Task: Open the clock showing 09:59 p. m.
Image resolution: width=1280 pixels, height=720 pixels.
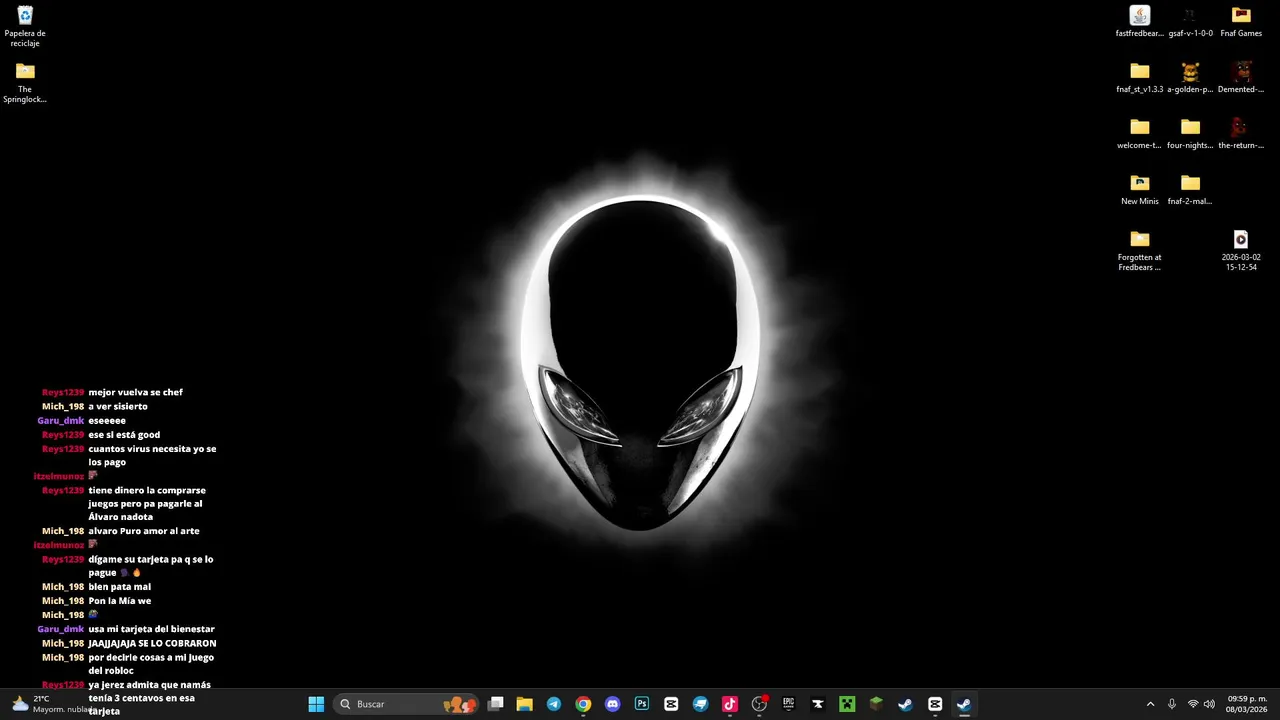Action: coord(1247,704)
